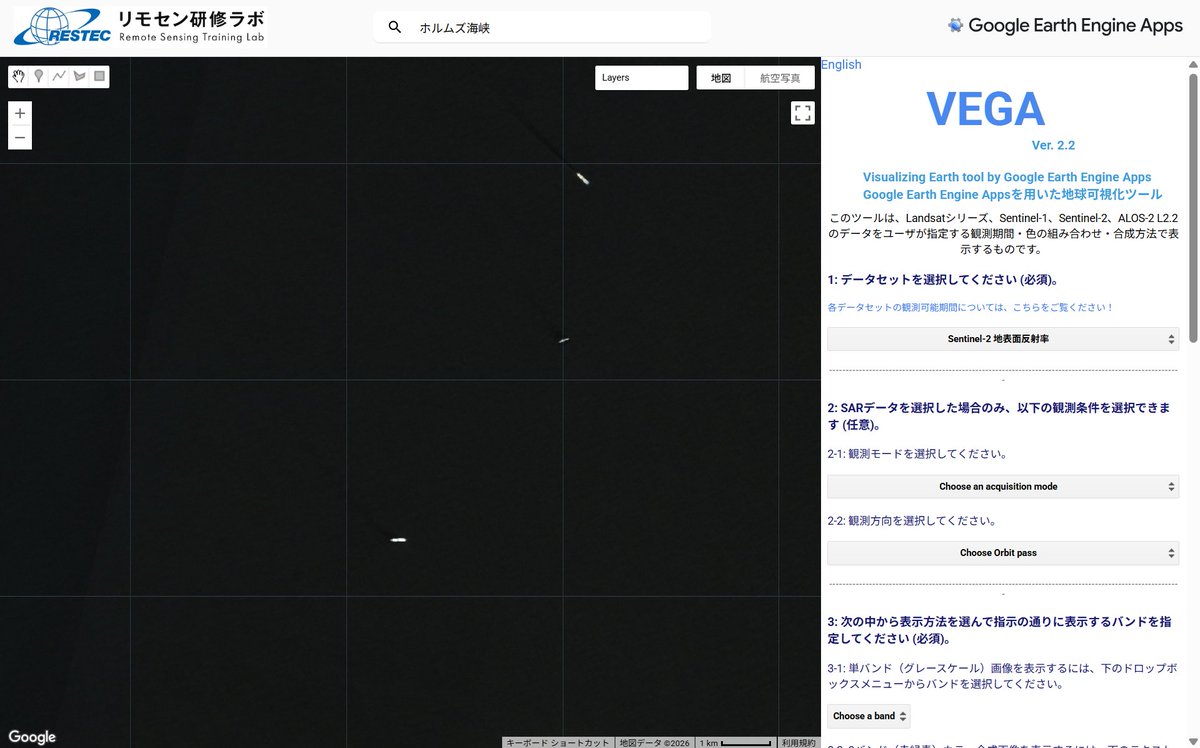This screenshot has height=748, width=1200.
Task: Open the 利用規約 terms link
Action: 798,743
